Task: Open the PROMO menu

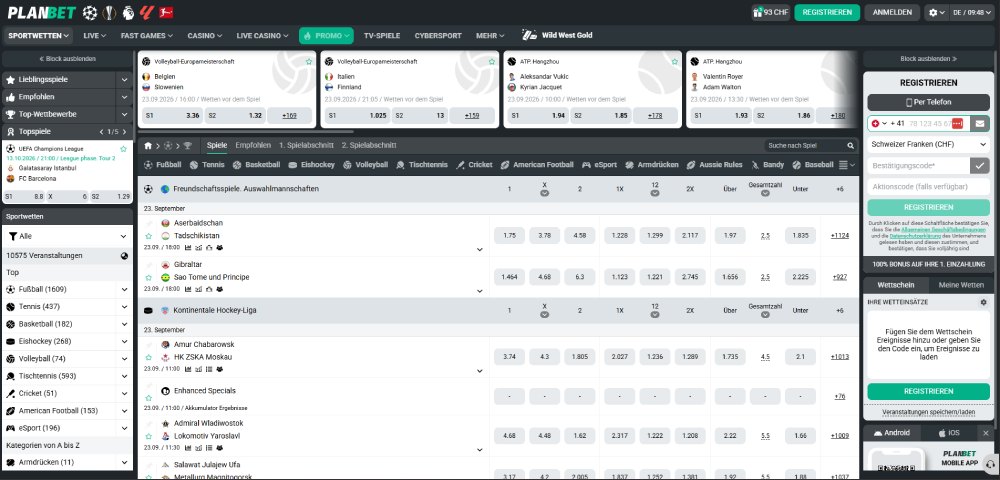Action: click(326, 36)
